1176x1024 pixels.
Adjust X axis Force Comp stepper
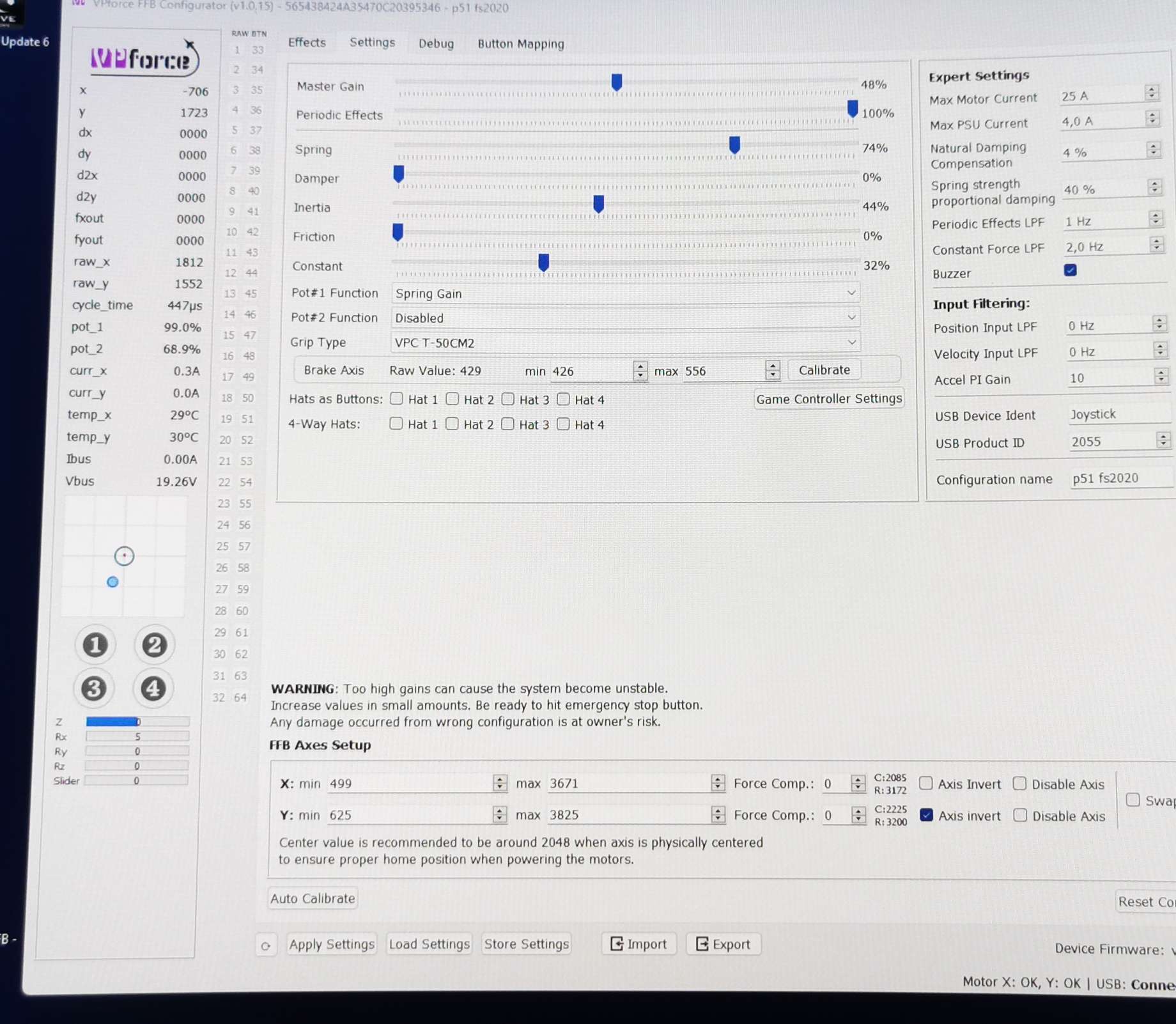point(858,783)
